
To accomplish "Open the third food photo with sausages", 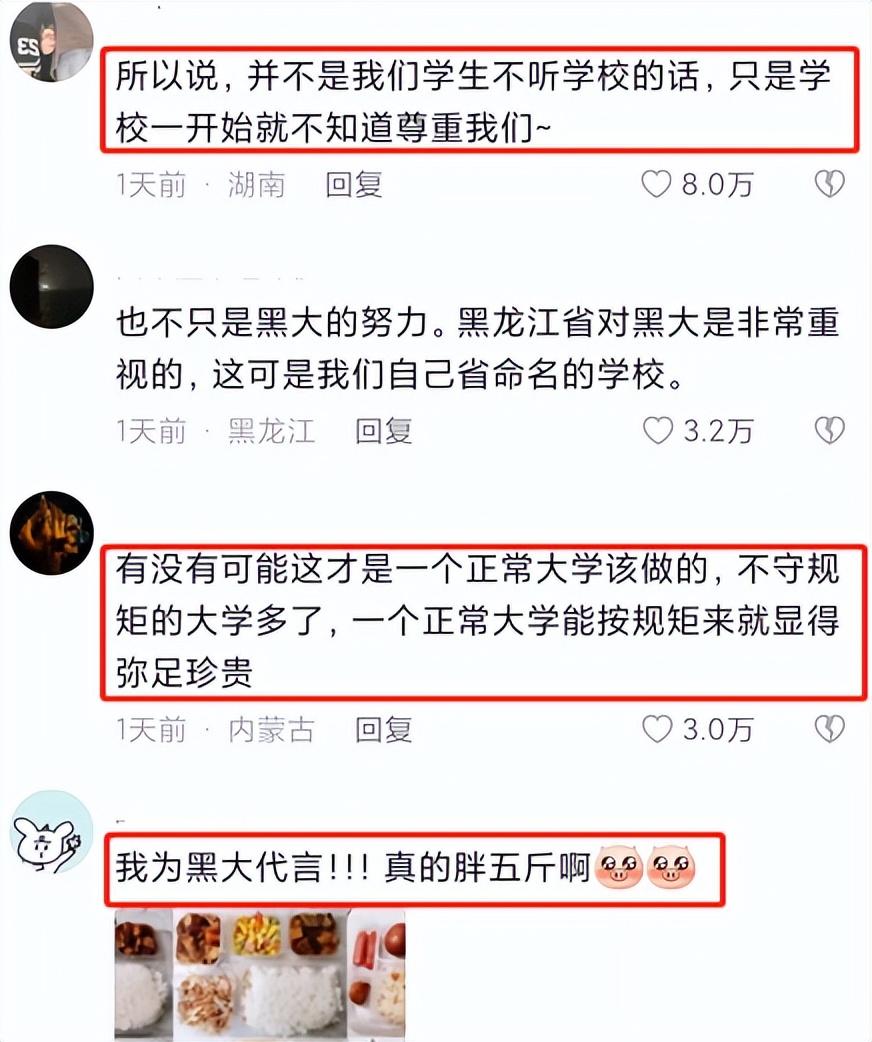I will (377, 976).
